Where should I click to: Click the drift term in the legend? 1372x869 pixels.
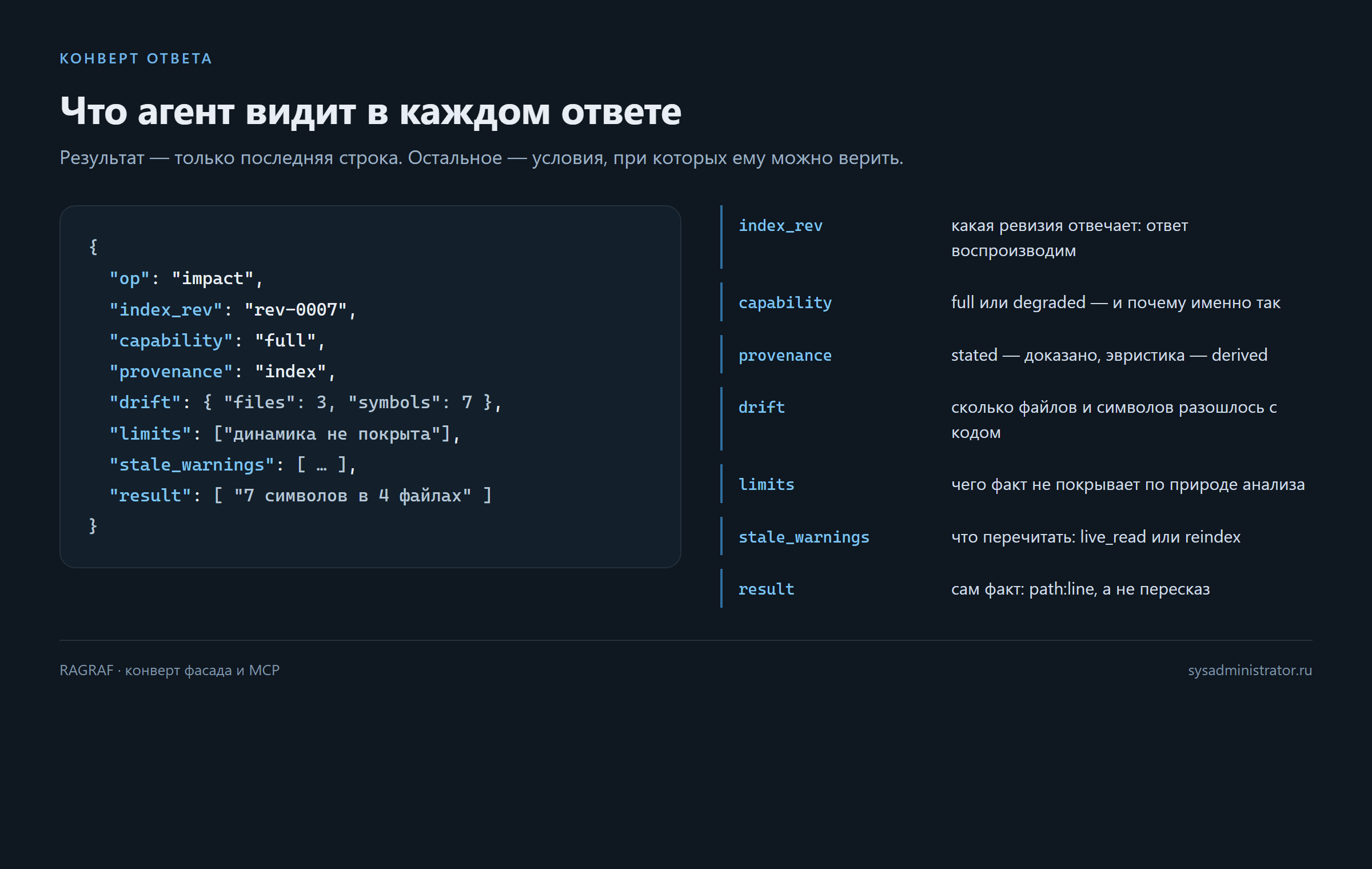(761, 408)
